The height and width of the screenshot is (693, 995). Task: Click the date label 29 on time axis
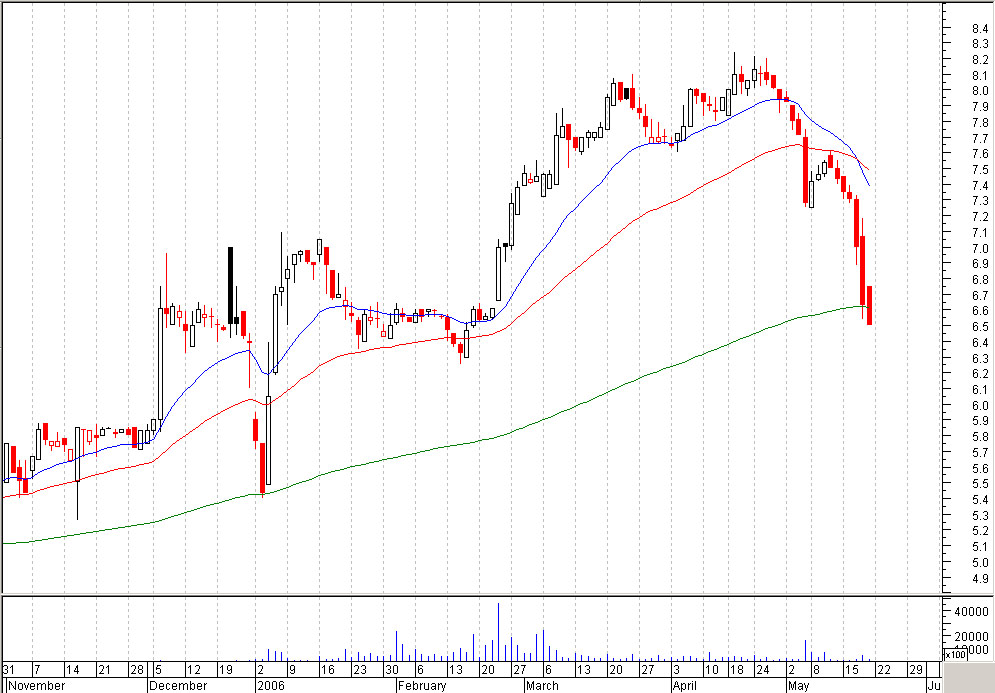tap(916, 670)
